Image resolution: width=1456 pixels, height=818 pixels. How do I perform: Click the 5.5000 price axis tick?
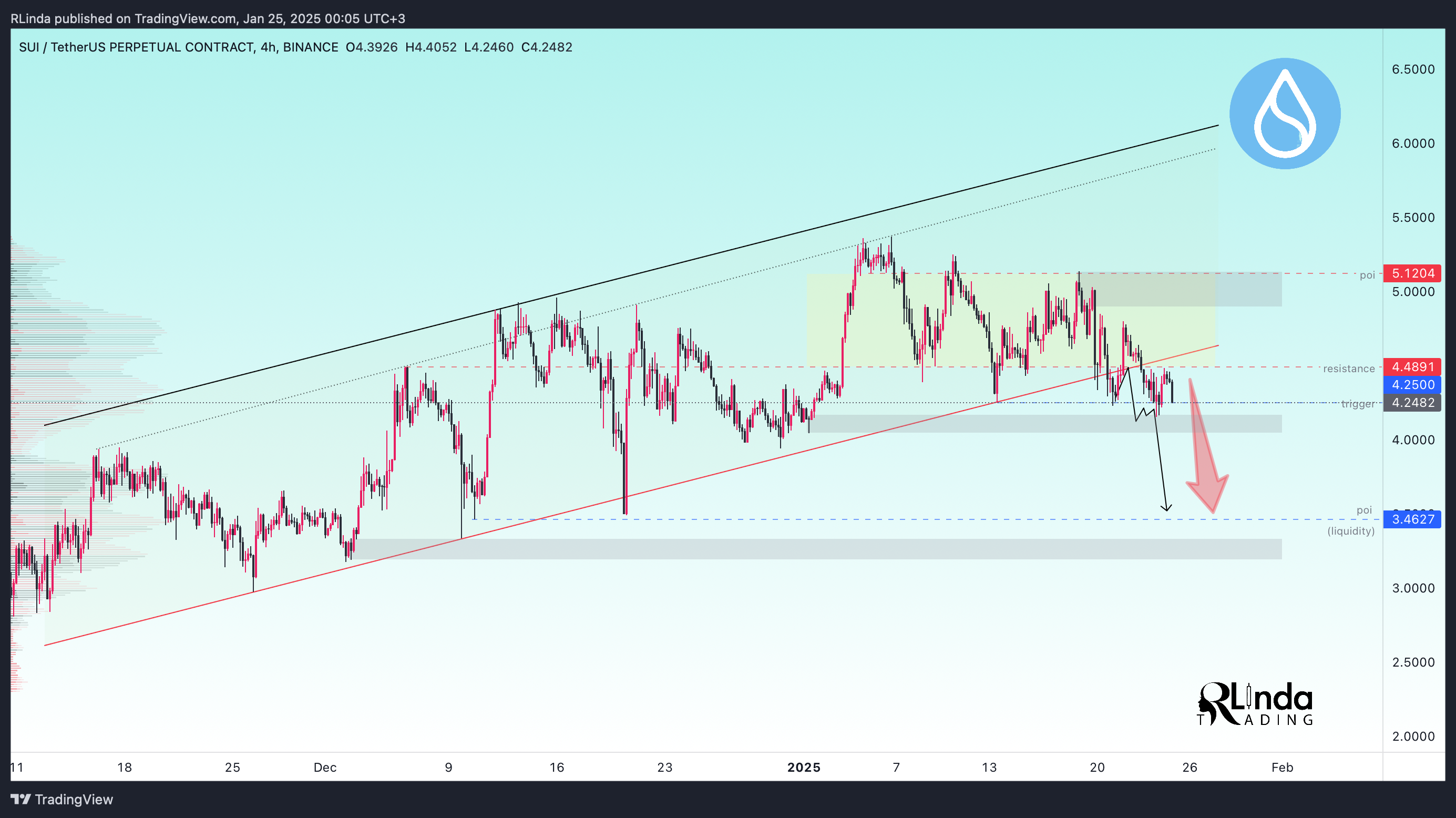pos(1413,218)
